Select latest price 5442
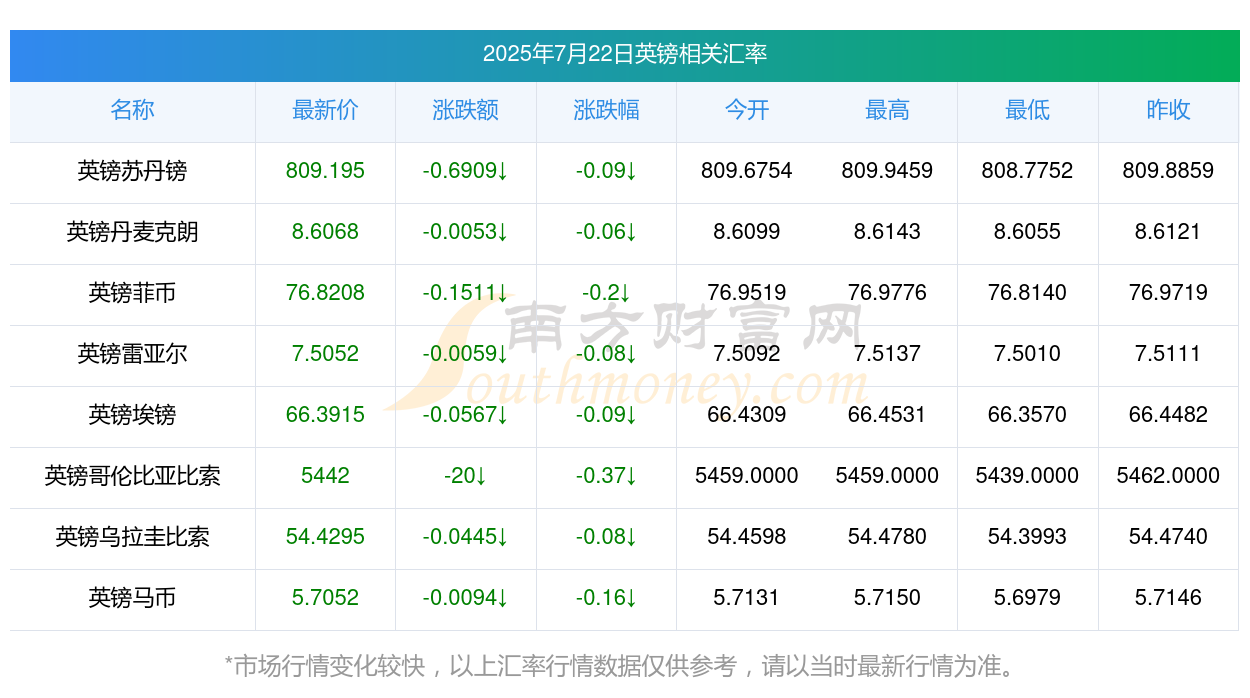 pos(325,476)
